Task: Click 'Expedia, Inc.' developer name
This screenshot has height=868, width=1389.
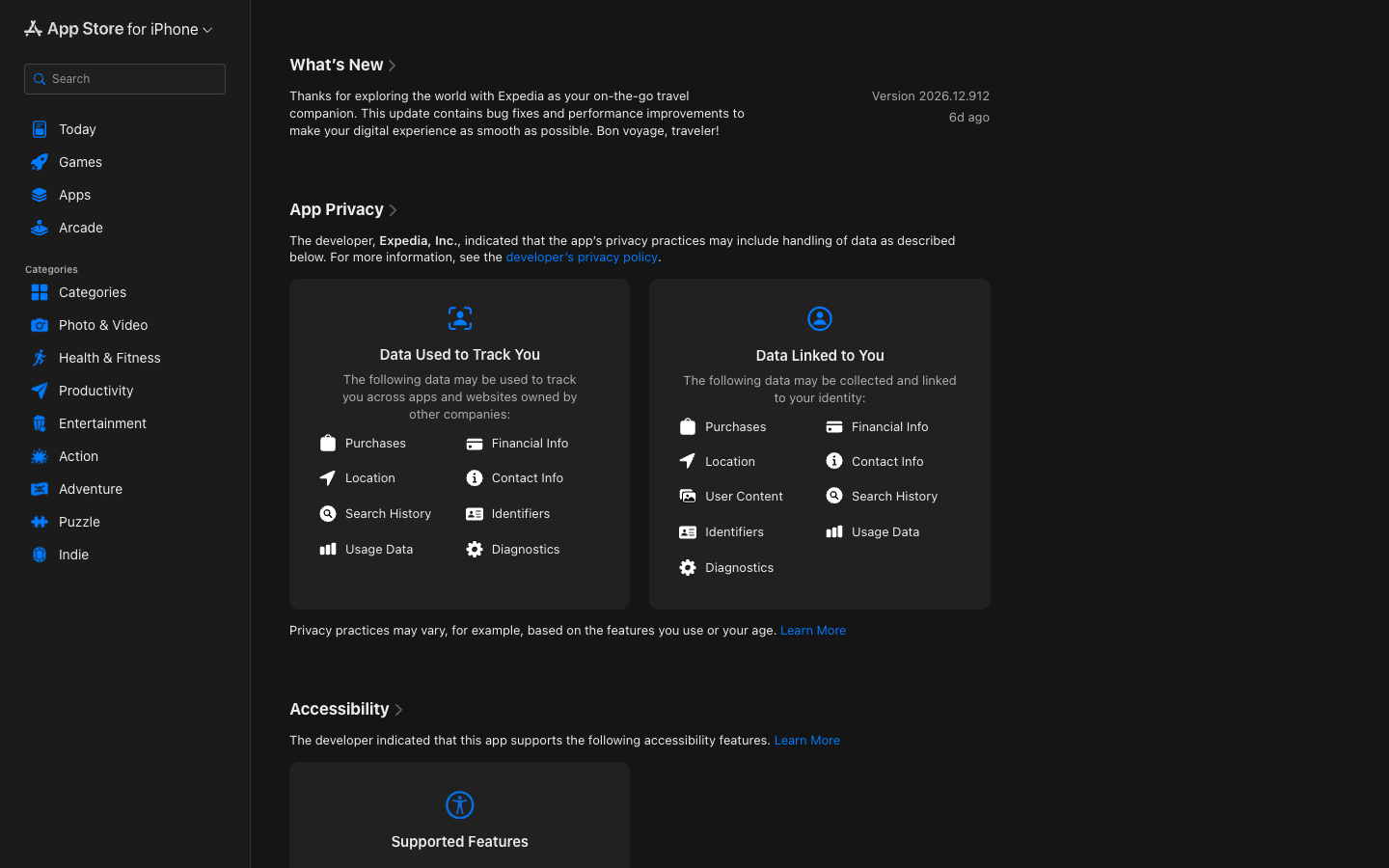Action: 418,241
